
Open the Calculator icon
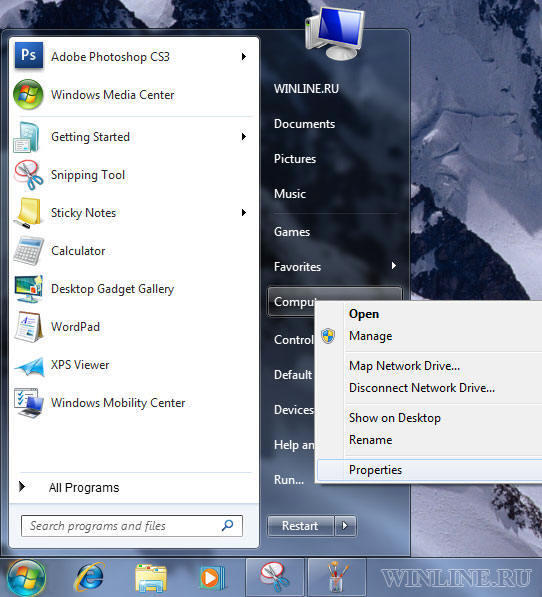point(28,251)
